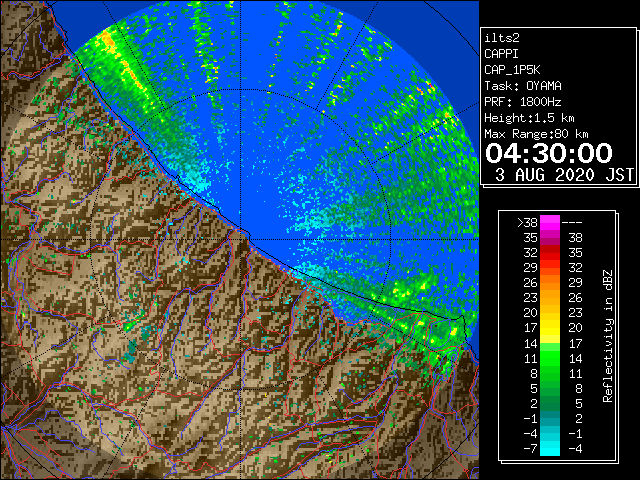Click the '-7' legend lower-bound label
640x480 pixels.
(530, 449)
